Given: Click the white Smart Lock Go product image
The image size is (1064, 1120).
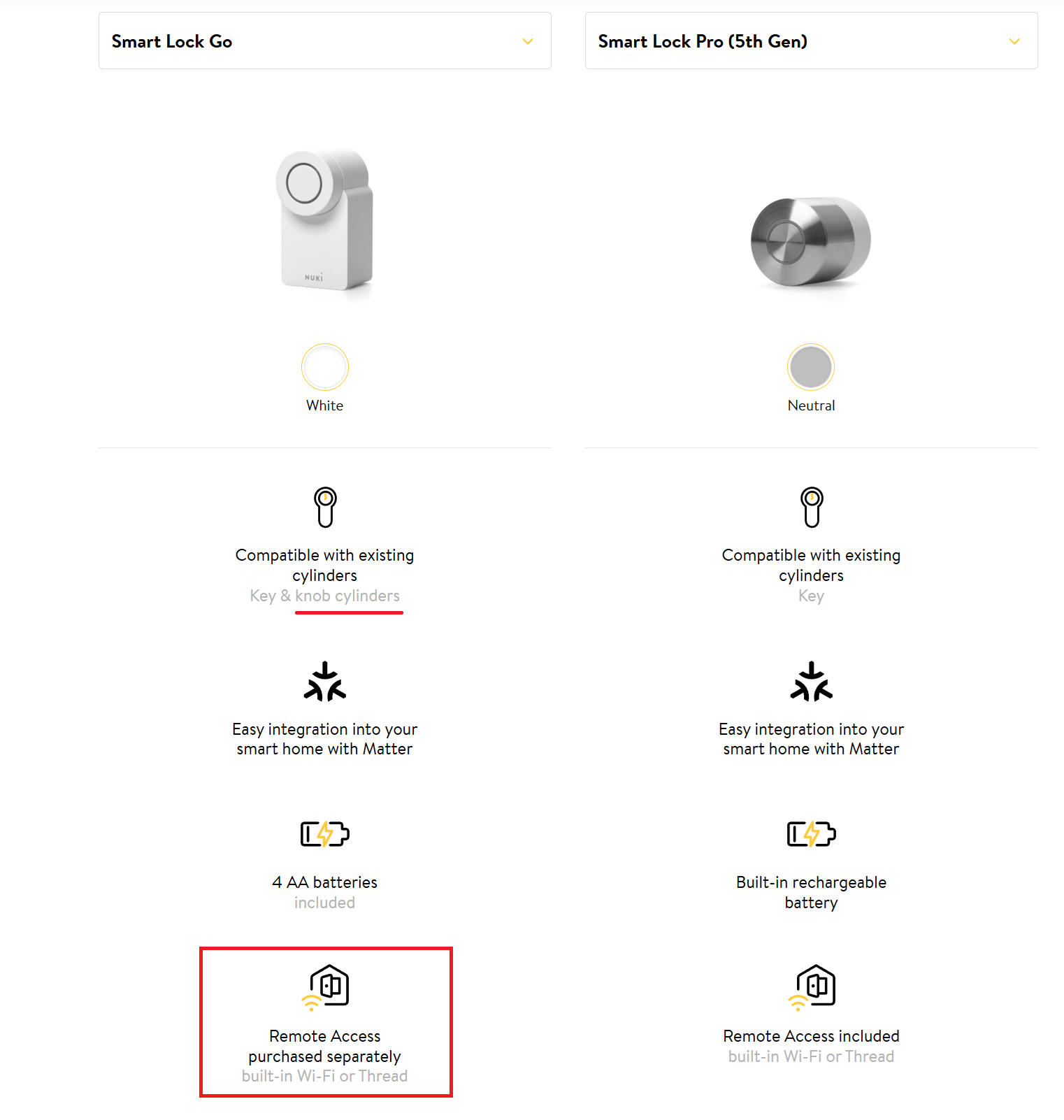Looking at the screenshot, I should 326,220.
